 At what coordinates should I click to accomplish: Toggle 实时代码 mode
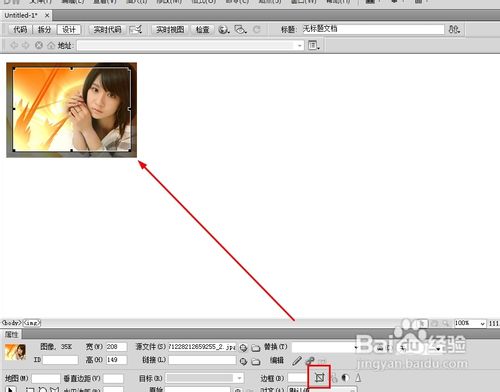point(107,30)
